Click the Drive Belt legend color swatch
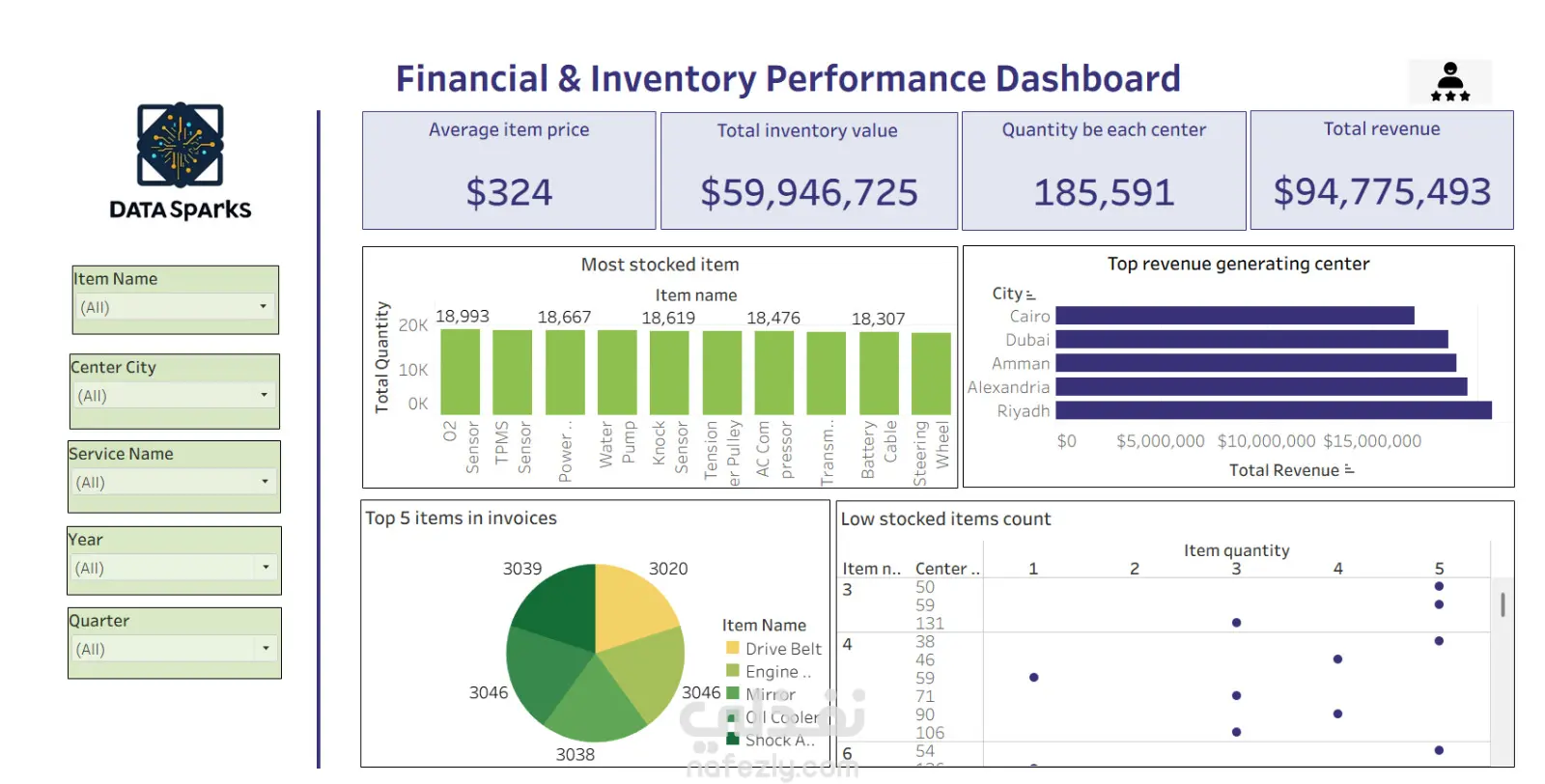The width and height of the screenshot is (1545, 784). point(733,648)
